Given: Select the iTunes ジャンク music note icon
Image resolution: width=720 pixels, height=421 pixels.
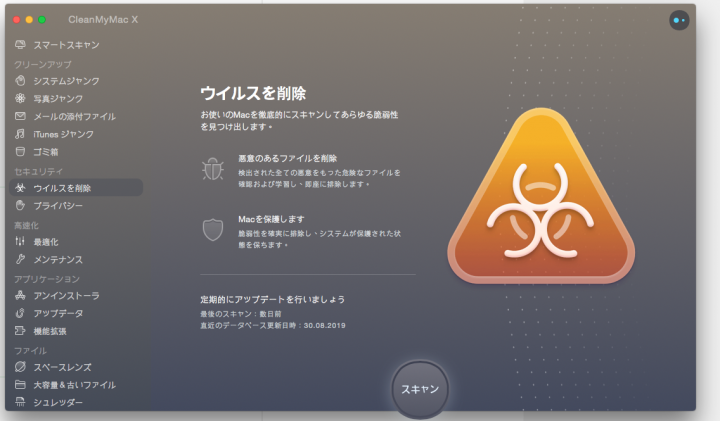Looking at the screenshot, I should 20,134.
